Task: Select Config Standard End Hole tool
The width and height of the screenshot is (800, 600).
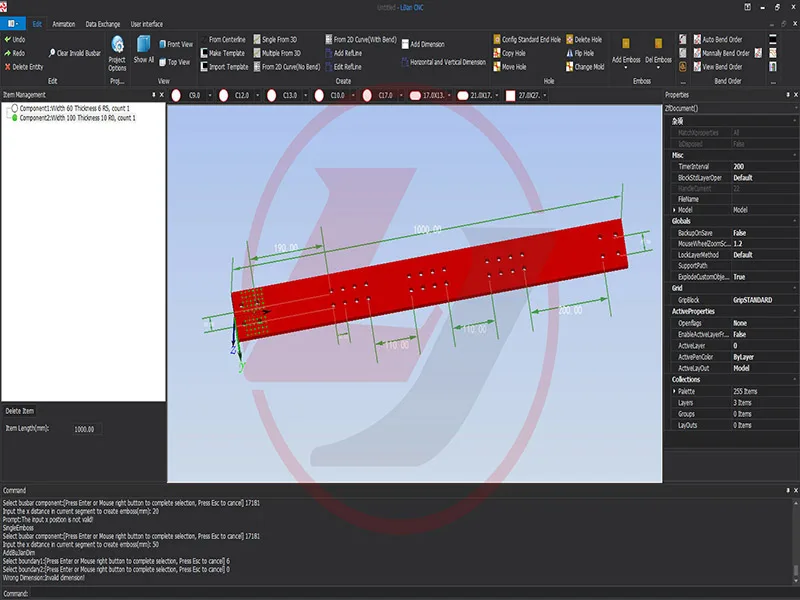Action: (497, 40)
